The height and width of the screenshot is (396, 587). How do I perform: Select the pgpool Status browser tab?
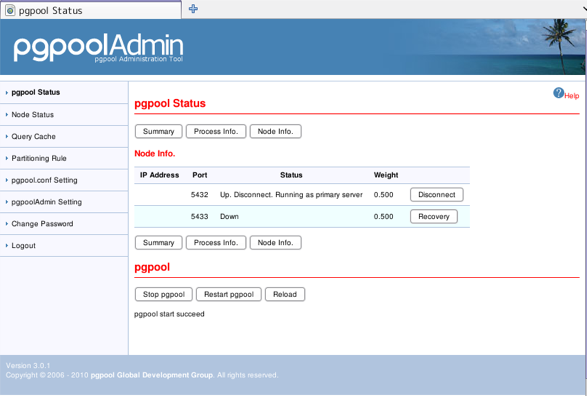91,10
